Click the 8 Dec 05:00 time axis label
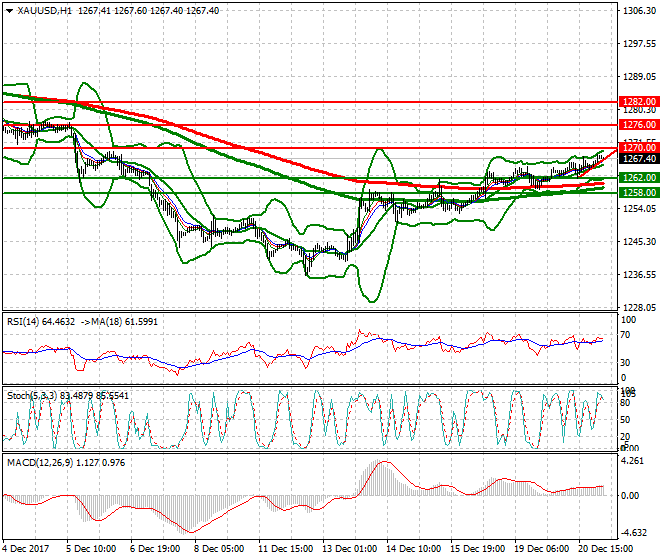 (x=219, y=549)
